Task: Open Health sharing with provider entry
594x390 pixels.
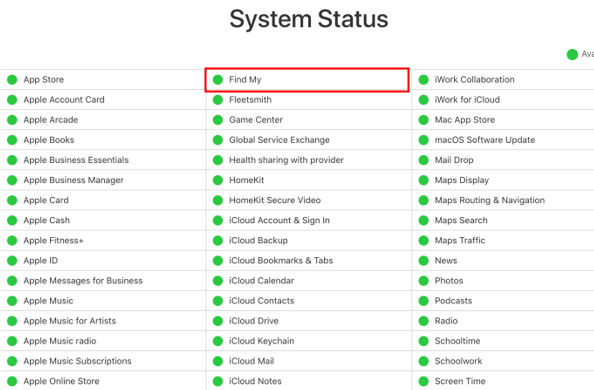Action: [x=309, y=160]
